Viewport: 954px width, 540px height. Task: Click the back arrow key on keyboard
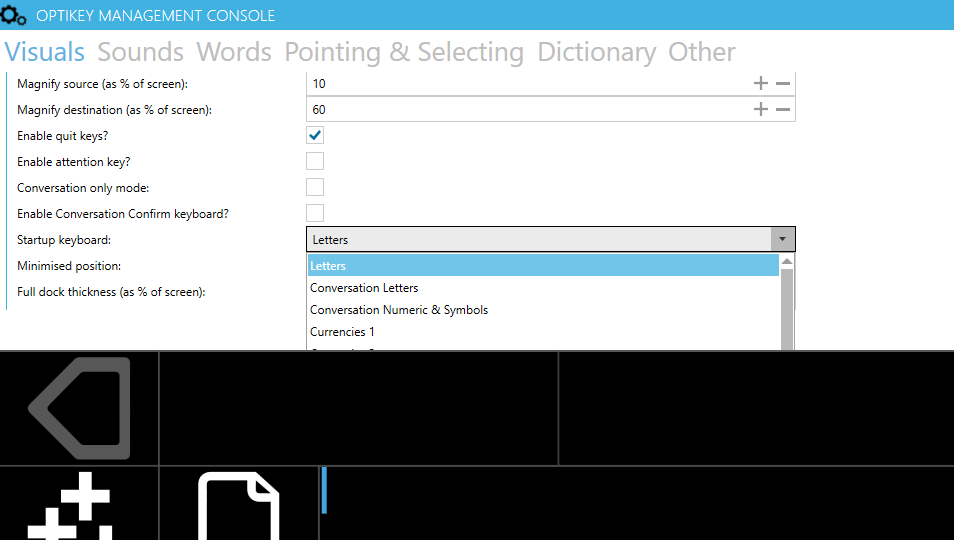pos(79,408)
